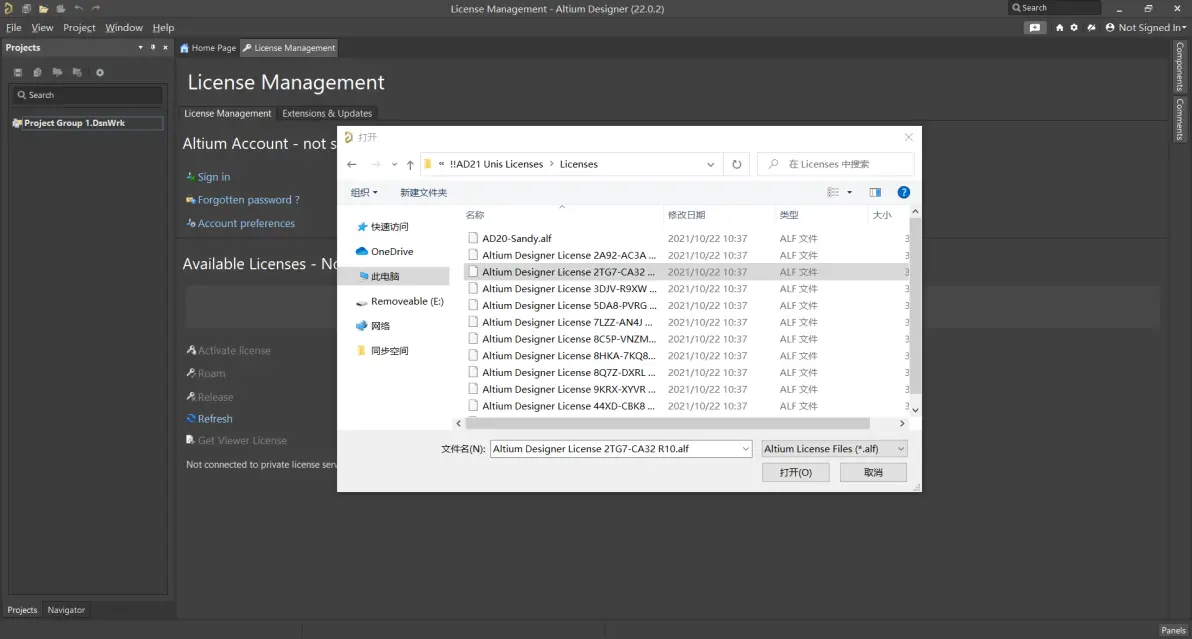
Task: Open the Project menu
Action: click(x=79, y=27)
